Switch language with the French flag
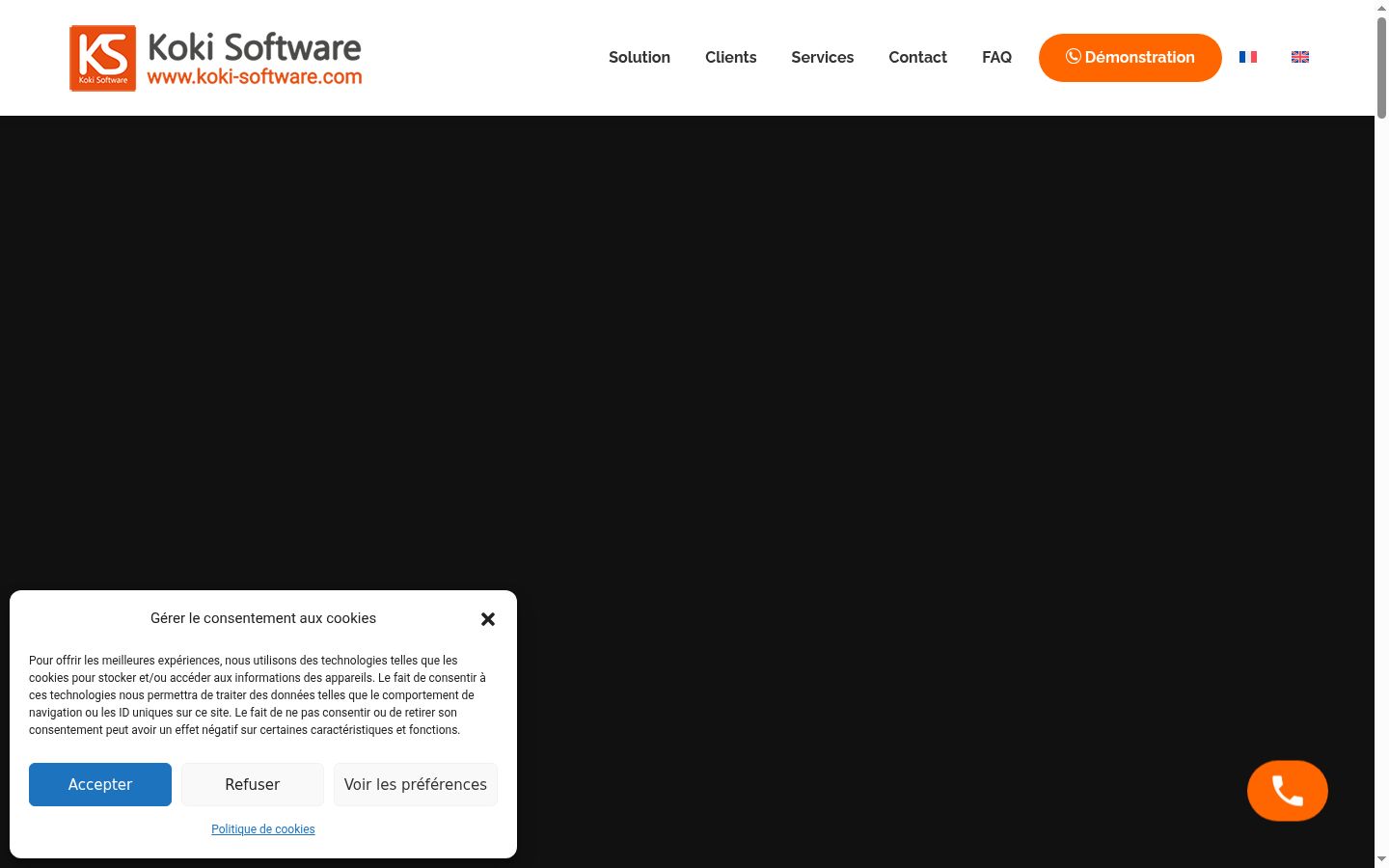 (1248, 57)
